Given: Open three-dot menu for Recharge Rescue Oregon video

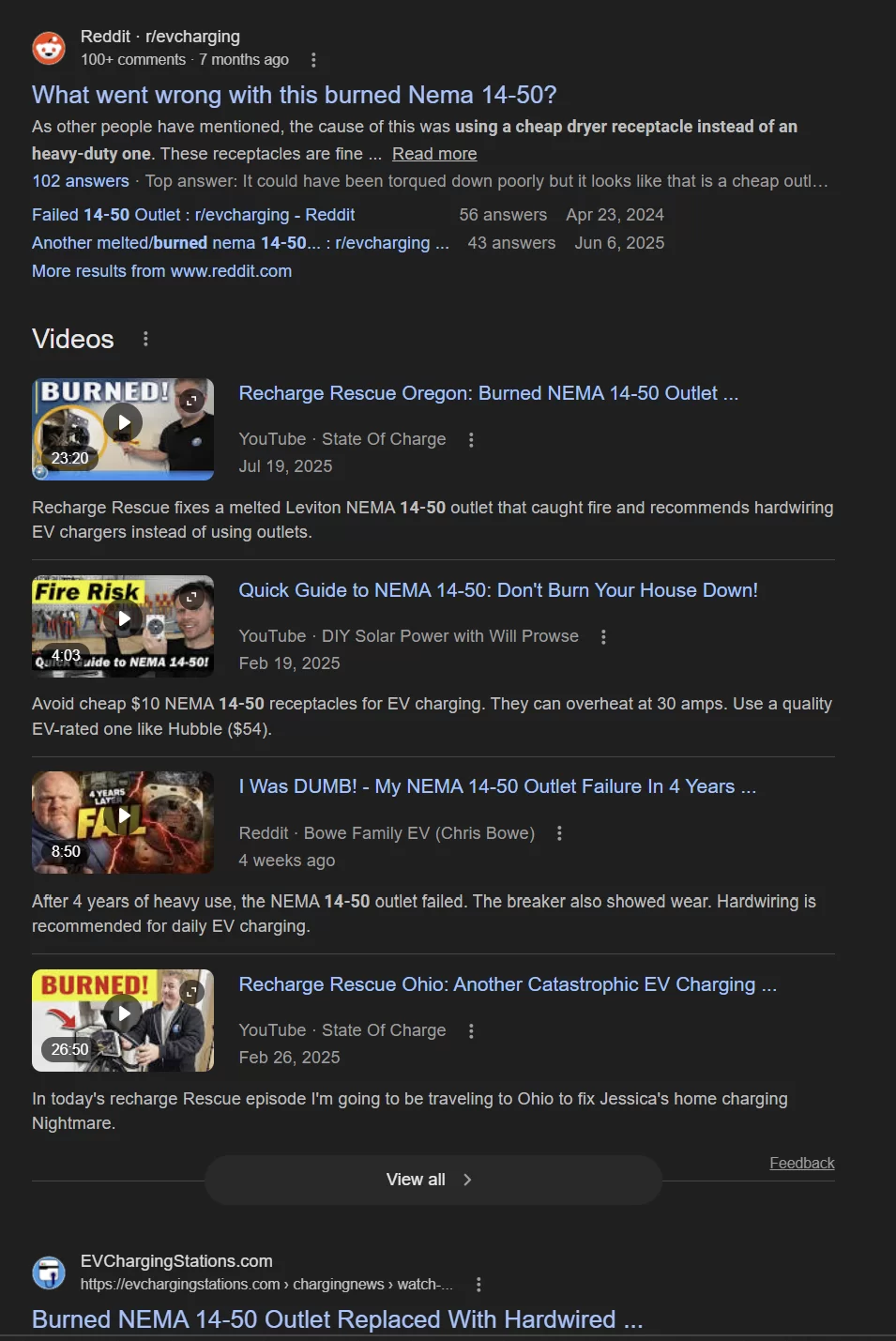Looking at the screenshot, I should click(471, 439).
